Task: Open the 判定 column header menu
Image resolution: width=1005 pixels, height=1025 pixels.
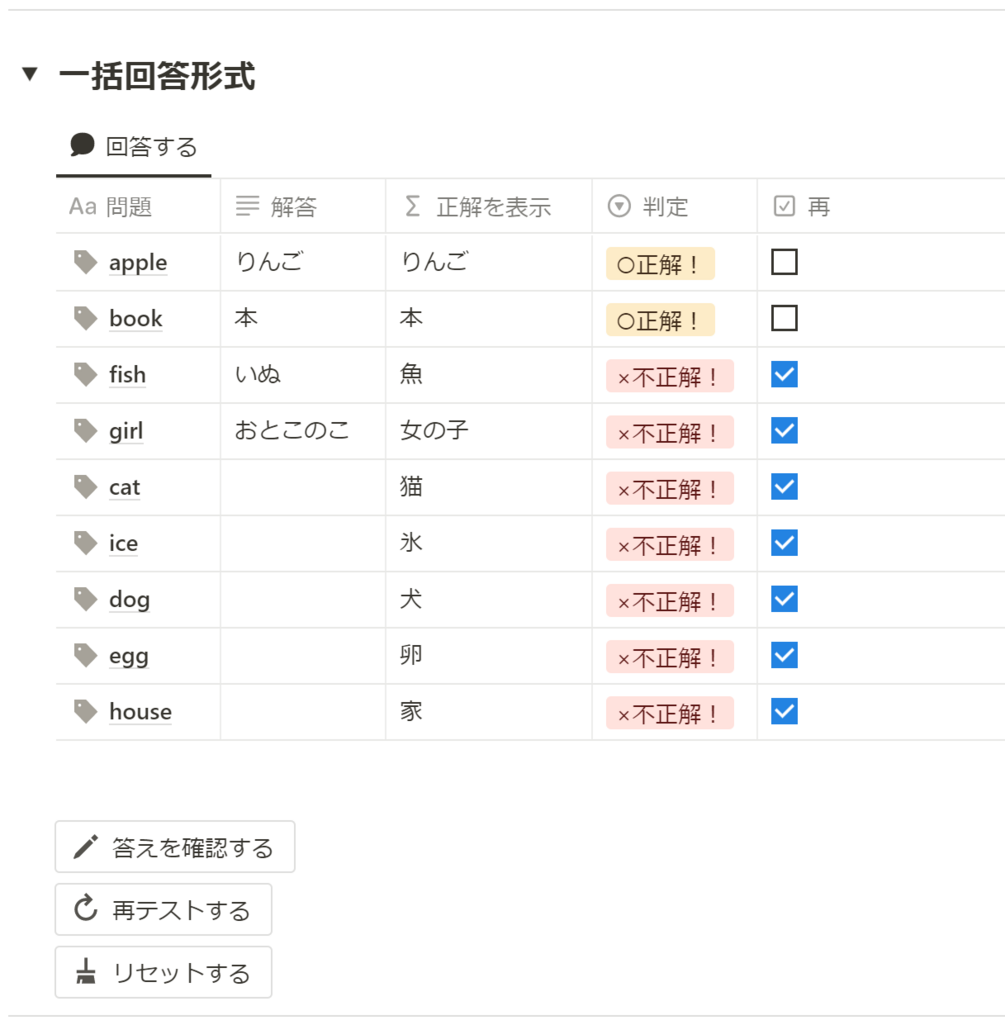Action: click(x=665, y=207)
